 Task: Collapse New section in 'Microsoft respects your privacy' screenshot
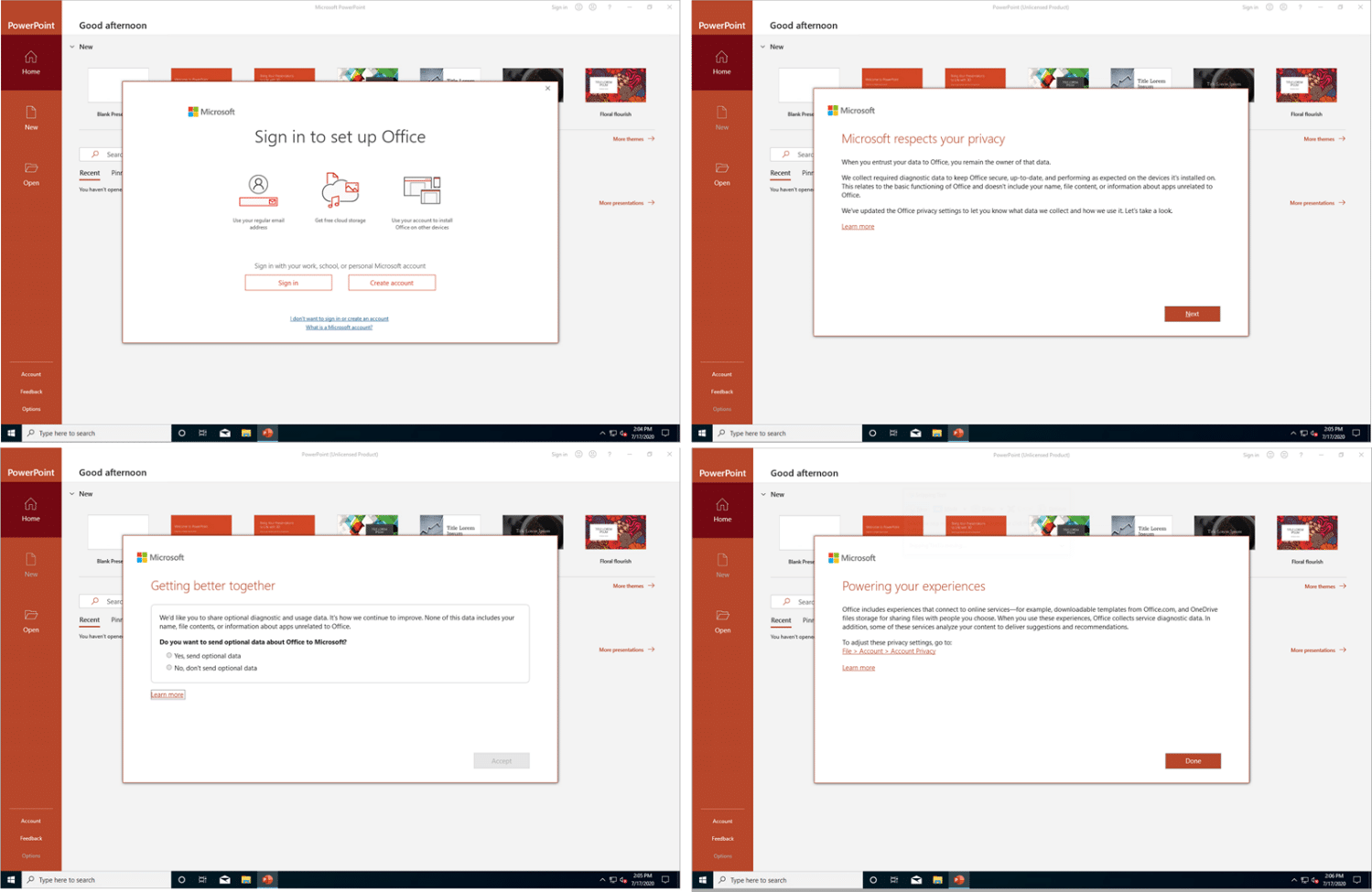[763, 47]
